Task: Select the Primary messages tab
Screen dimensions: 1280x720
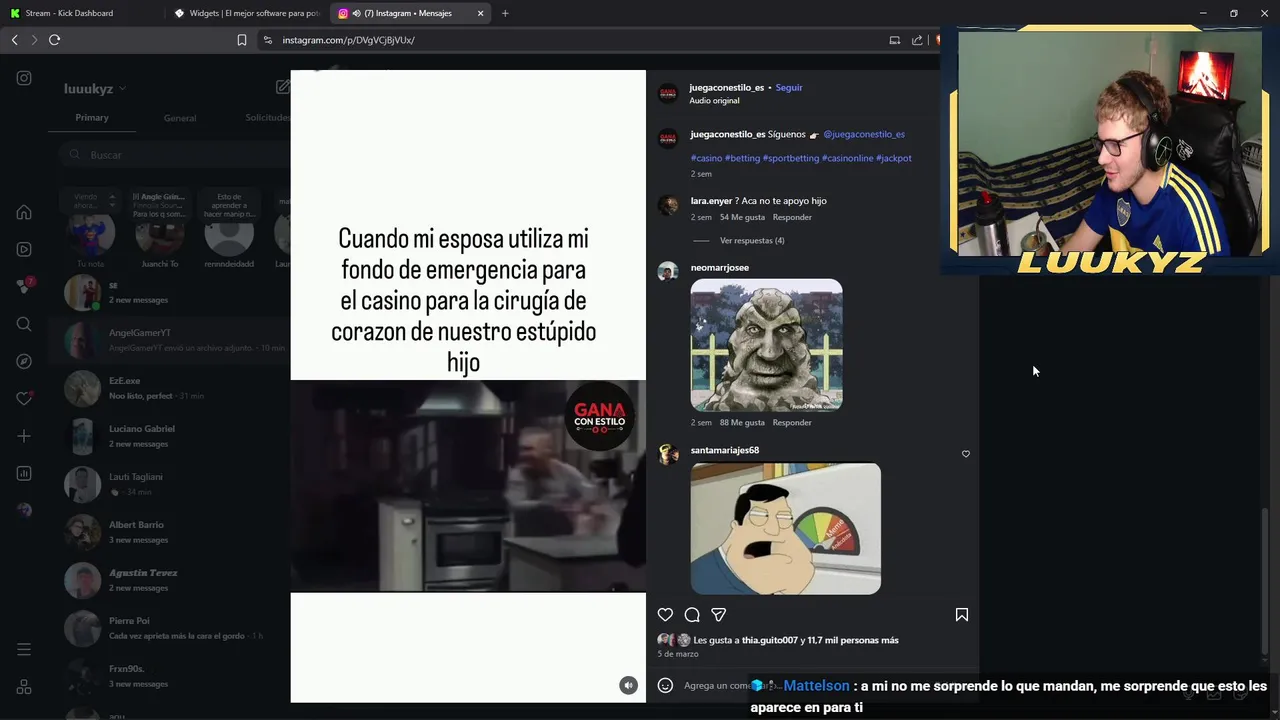Action: [x=92, y=117]
